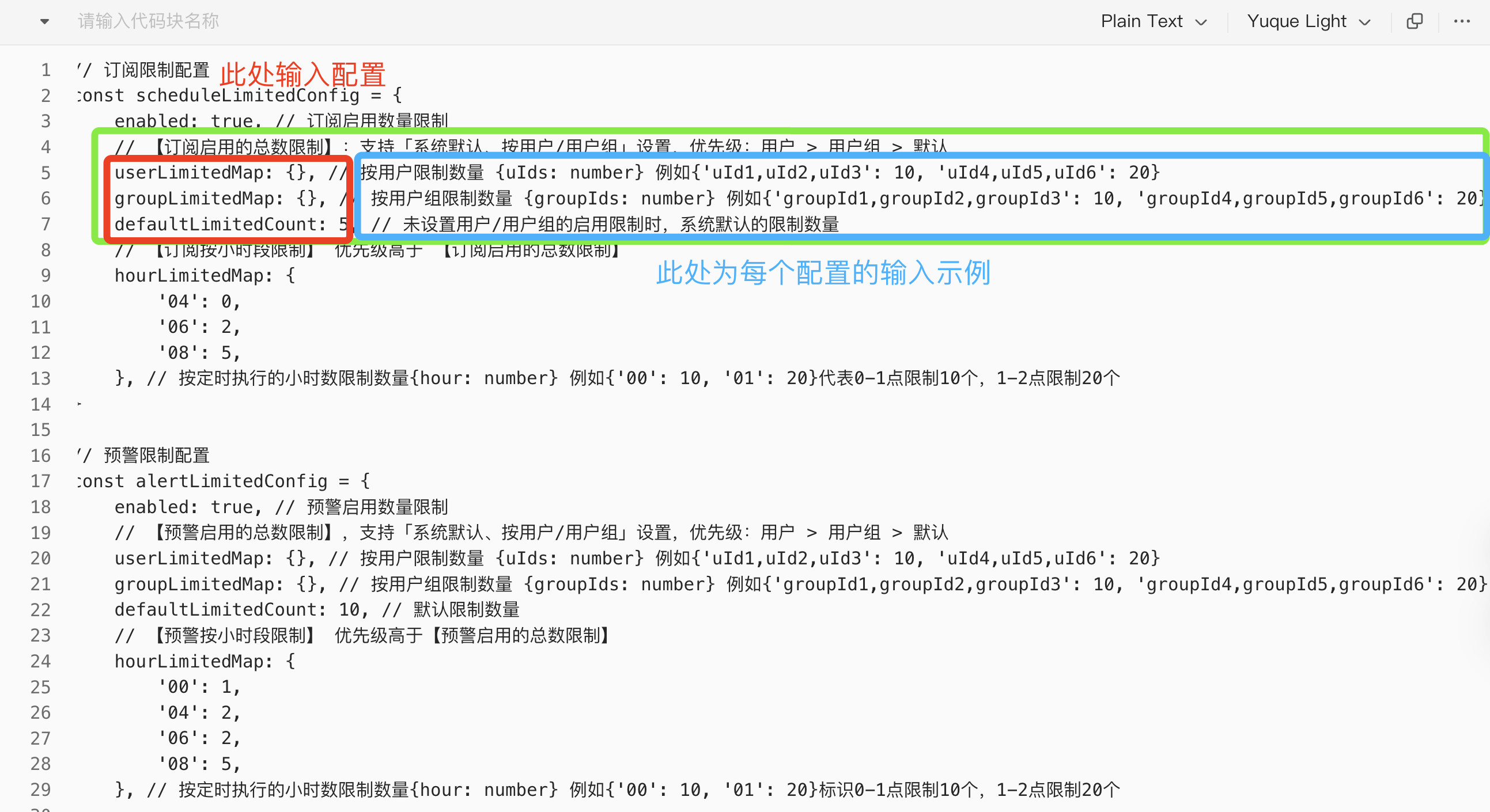Click the code block name input field
Viewport: 1490px width, 812px height.
pyautogui.click(x=149, y=21)
